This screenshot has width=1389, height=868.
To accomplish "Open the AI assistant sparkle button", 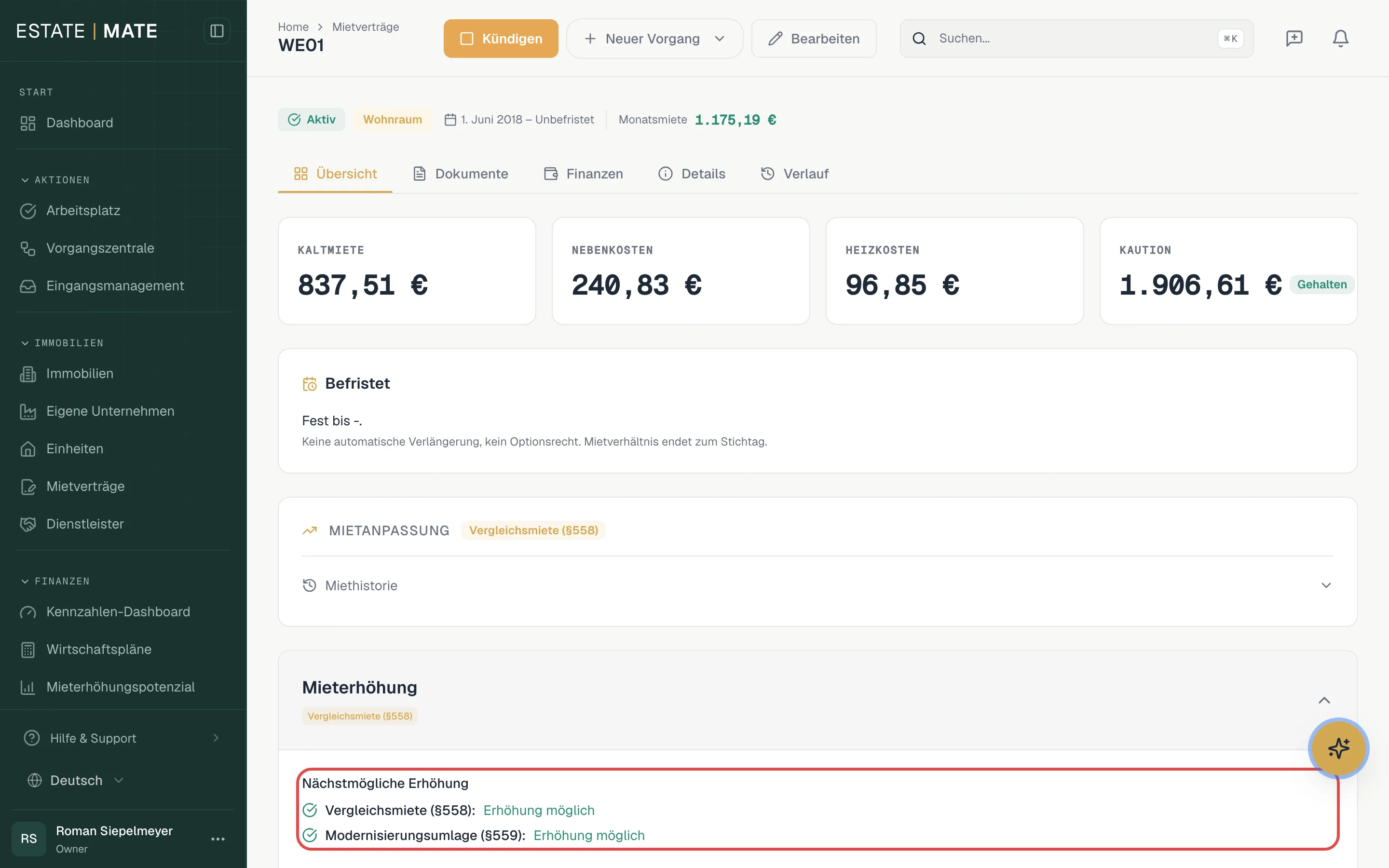I will point(1338,748).
